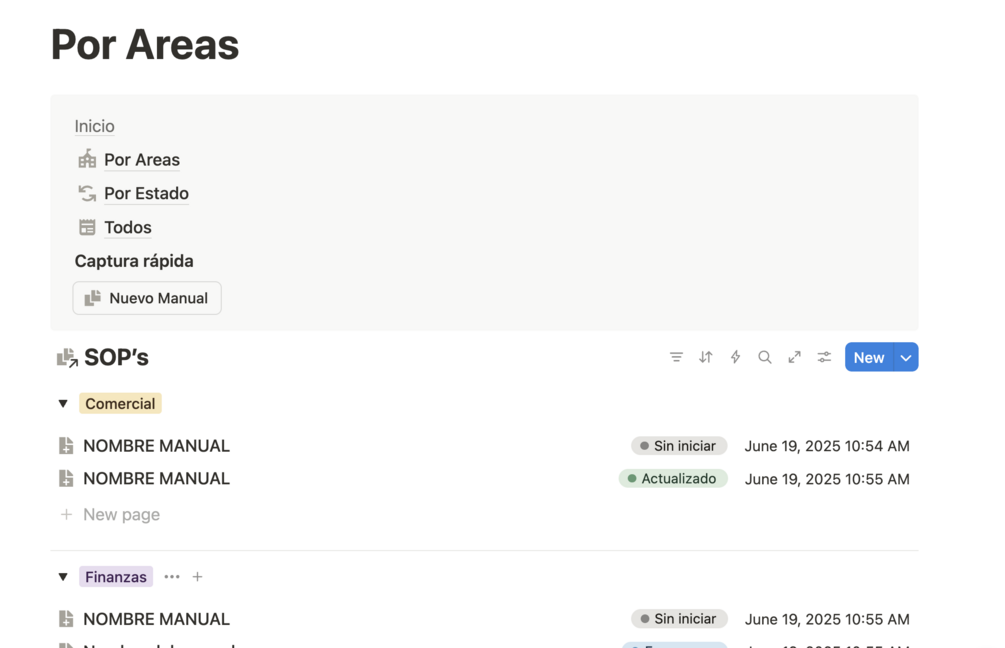Open search in SOP's database
The width and height of the screenshot is (1005, 648).
point(765,357)
